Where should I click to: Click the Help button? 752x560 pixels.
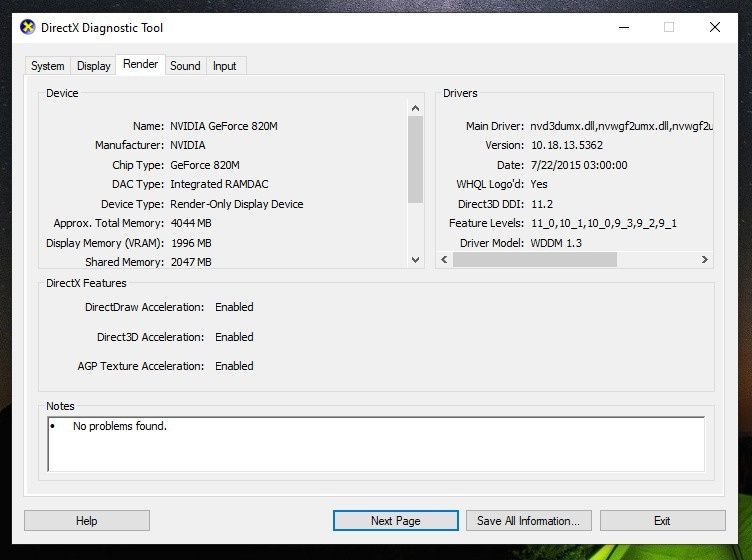coord(87,521)
